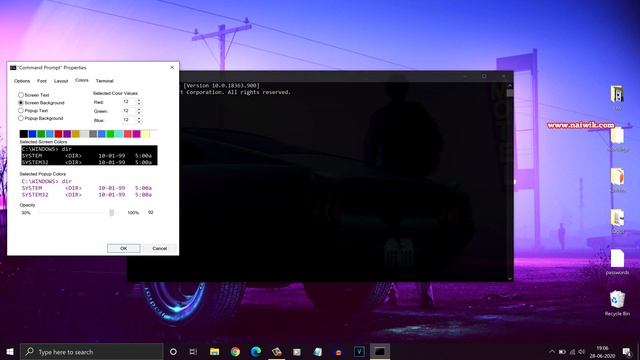Click the Opacity slider thumb
Viewport: 640px width, 360px height.
(x=111, y=212)
